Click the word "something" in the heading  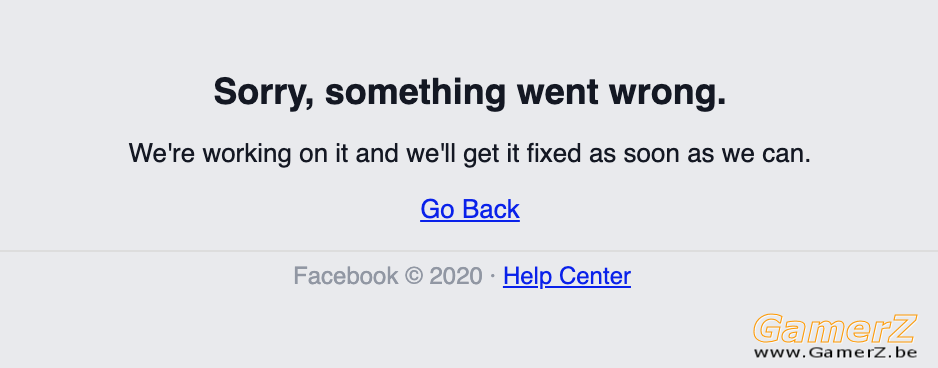416,93
